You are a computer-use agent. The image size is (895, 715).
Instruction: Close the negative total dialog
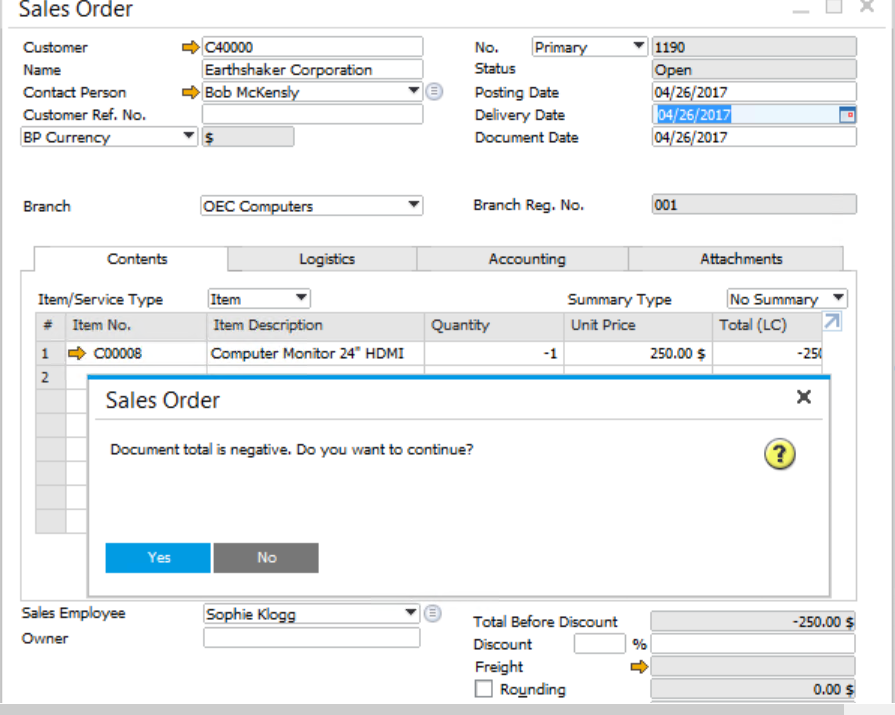coord(803,398)
